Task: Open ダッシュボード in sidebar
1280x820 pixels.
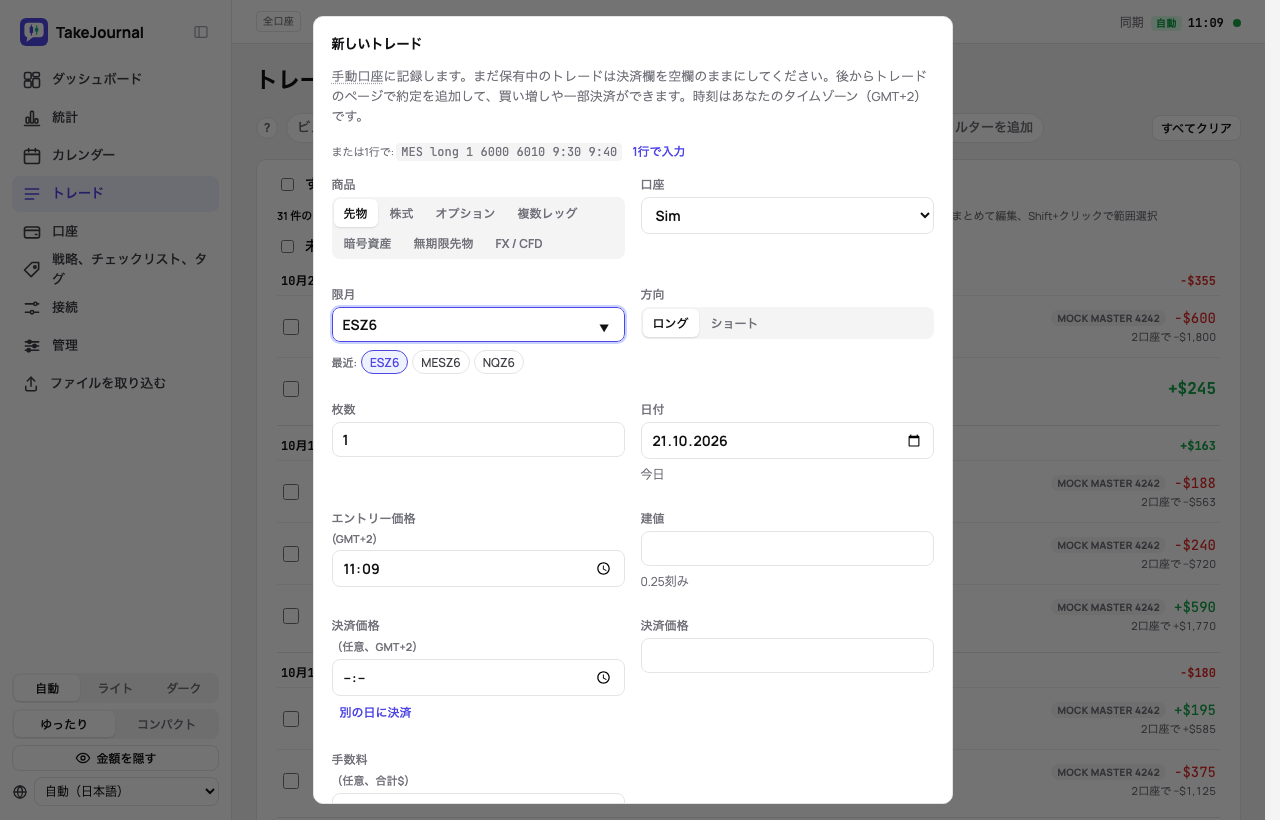Action: click(115, 79)
